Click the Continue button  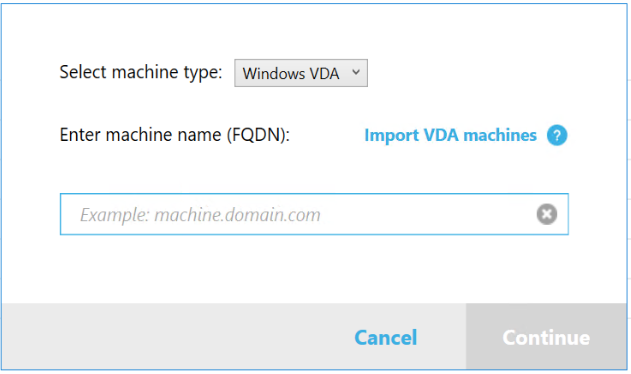click(546, 337)
